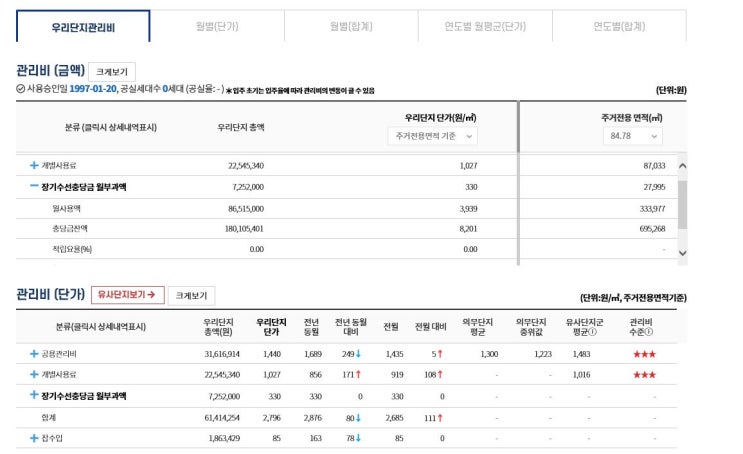Click the 우리단지 단가 column header

tap(271, 327)
